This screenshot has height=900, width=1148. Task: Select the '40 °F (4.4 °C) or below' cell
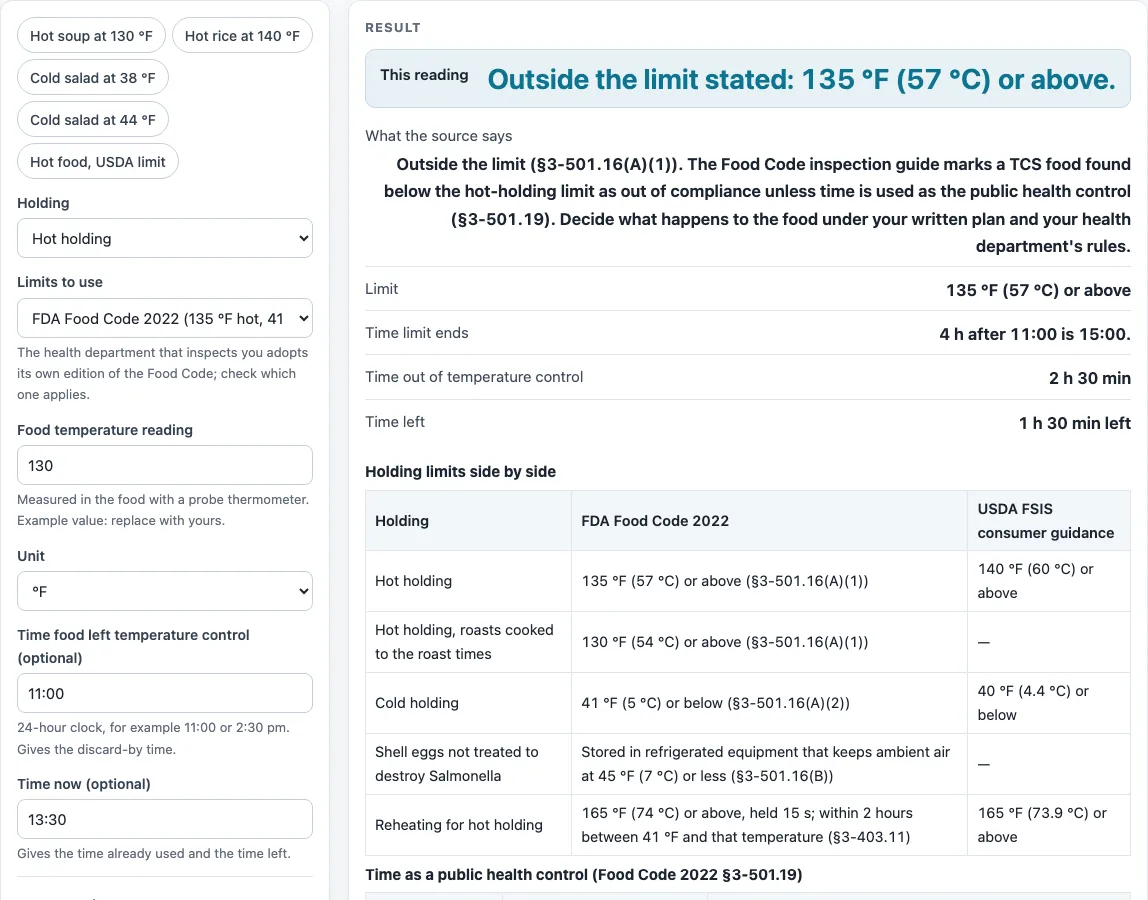pos(1048,703)
